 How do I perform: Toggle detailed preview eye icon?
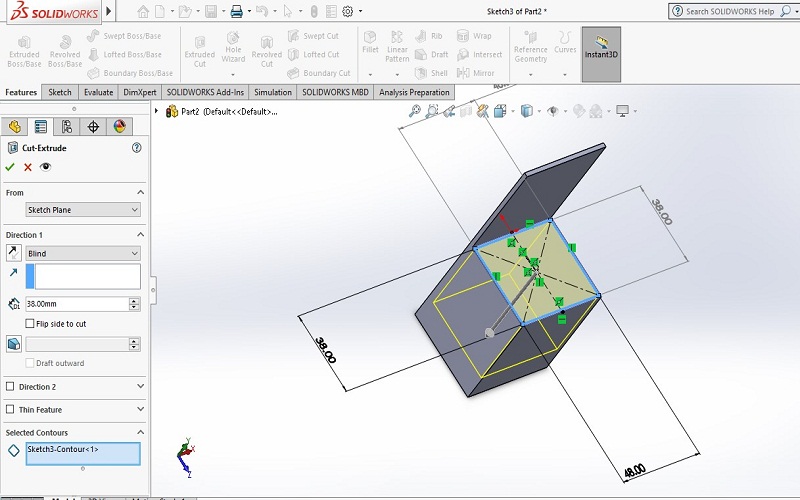pyautogui.click(x=45, y=166)
